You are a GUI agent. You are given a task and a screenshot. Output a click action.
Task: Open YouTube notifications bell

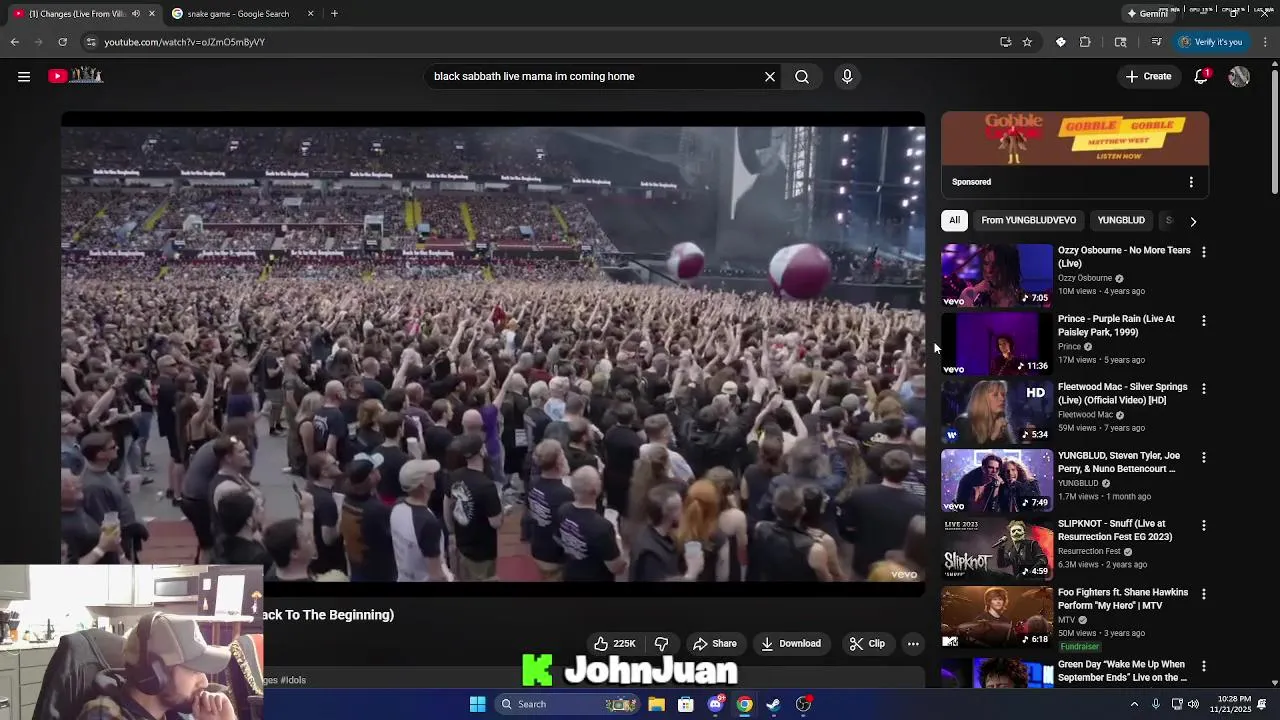coord(1201,76)
